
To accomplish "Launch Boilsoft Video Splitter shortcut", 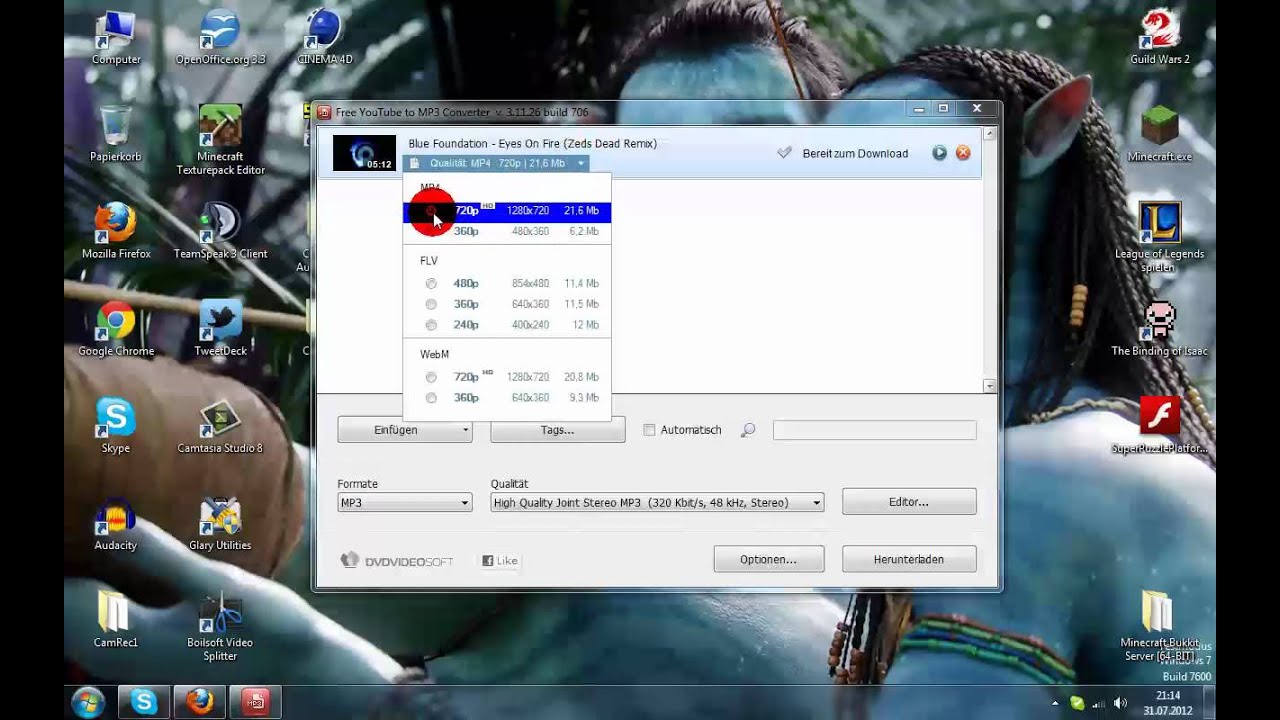I will click(x=220, y=626).
